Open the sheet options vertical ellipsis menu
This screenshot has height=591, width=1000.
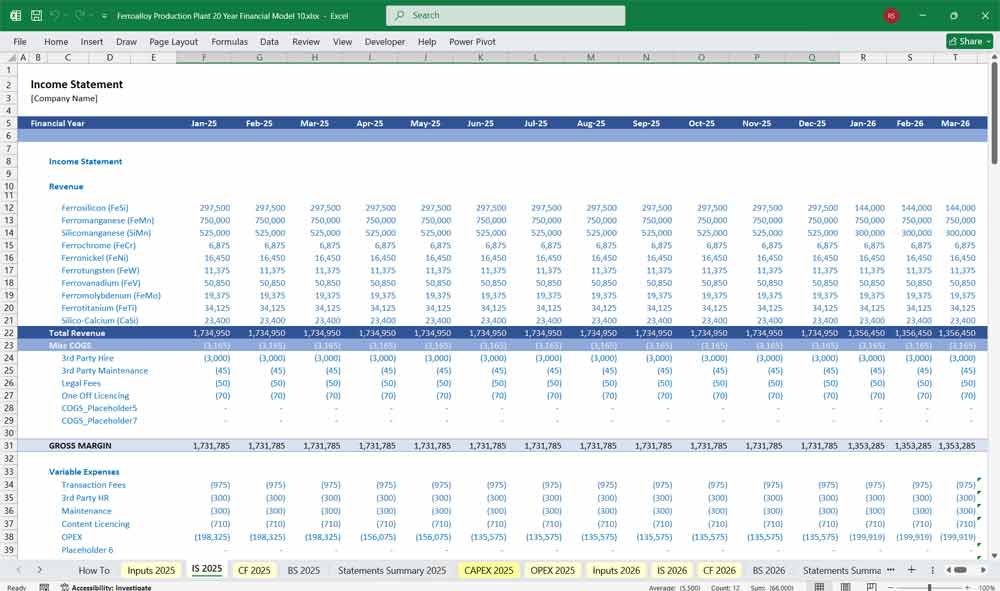pos(932,570)
